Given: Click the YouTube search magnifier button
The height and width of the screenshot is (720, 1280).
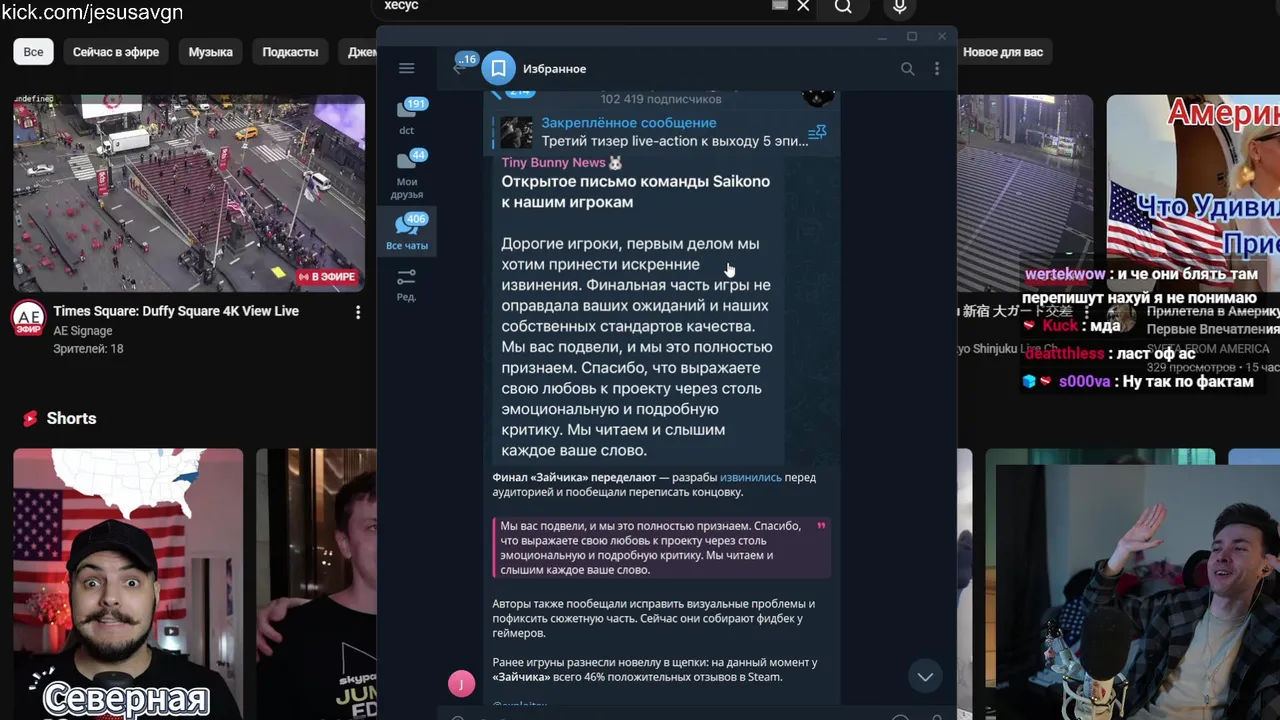Looking at the screenshot, I should click(x=843, y=7).
